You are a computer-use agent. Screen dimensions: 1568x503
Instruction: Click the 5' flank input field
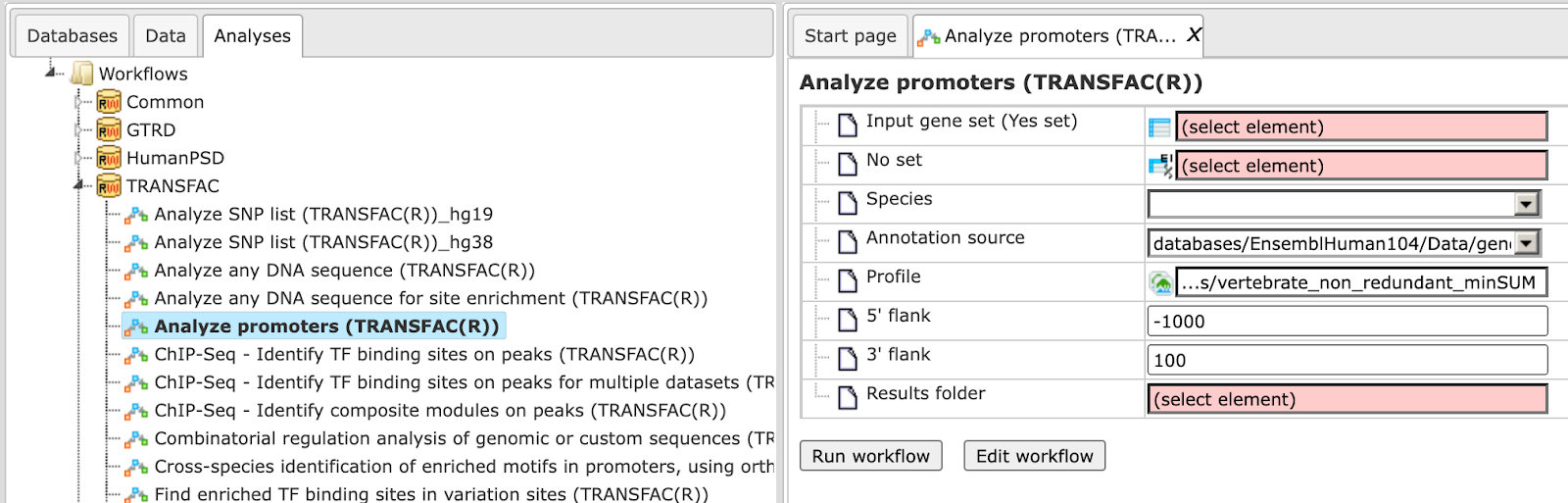click(1347, 321)
